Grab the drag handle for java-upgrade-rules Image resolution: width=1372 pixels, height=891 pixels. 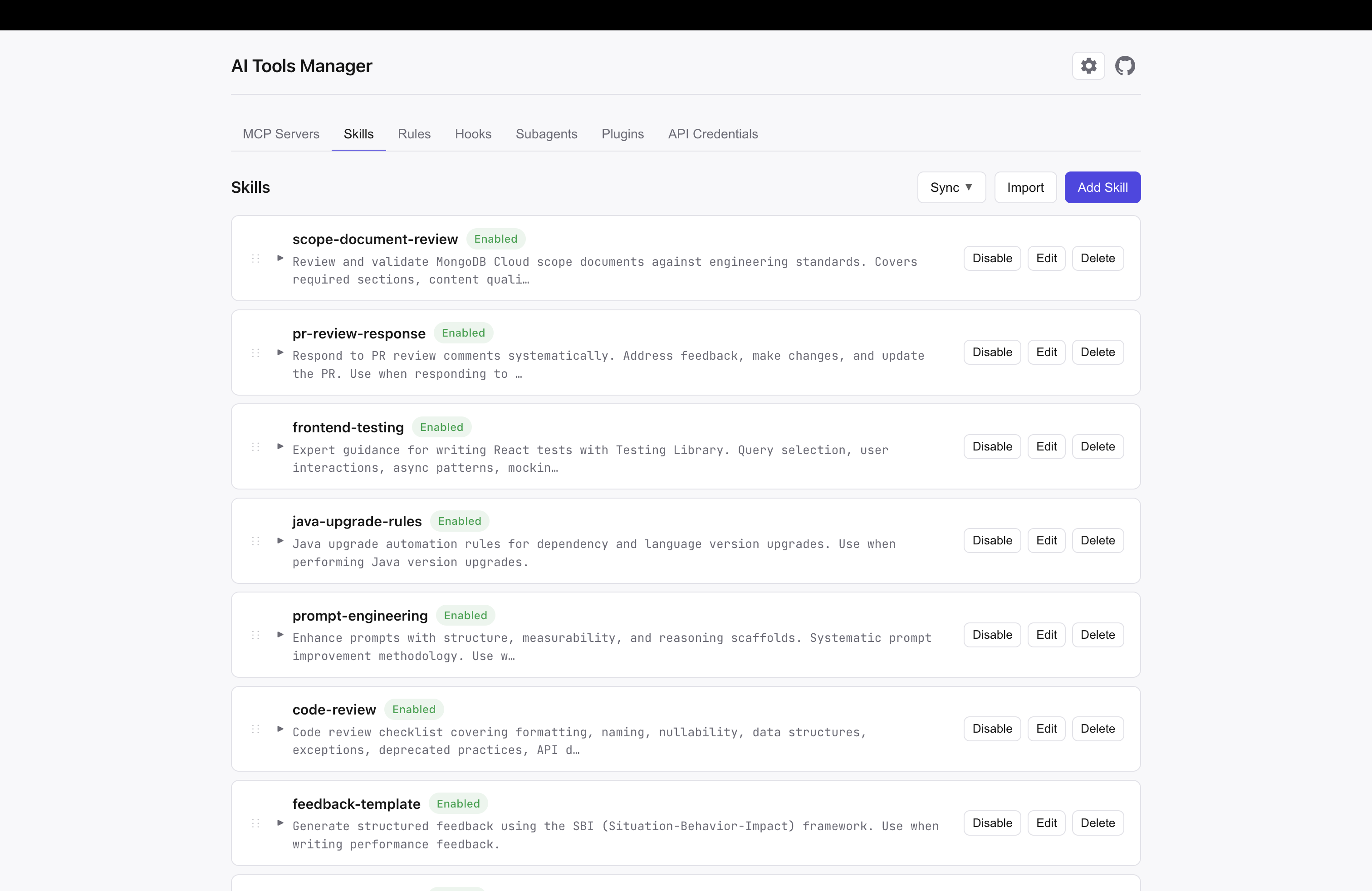255,541
